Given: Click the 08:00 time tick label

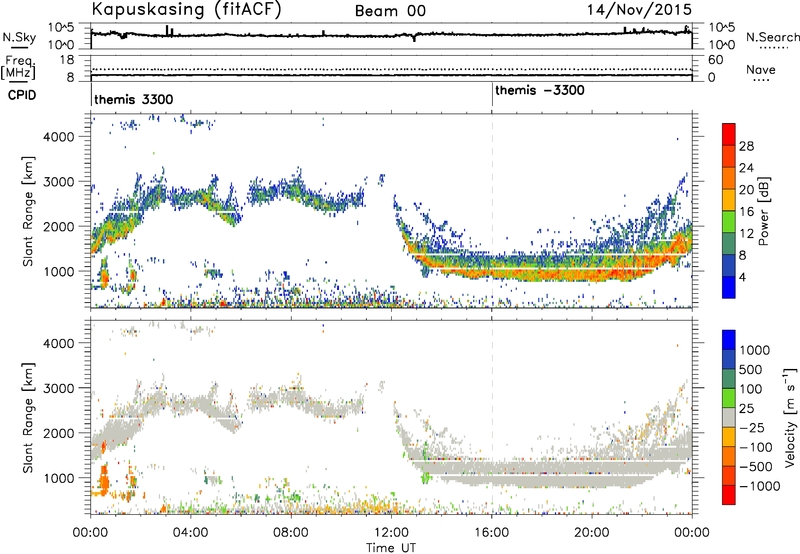Looking at the screenshot, I should 291,533.
